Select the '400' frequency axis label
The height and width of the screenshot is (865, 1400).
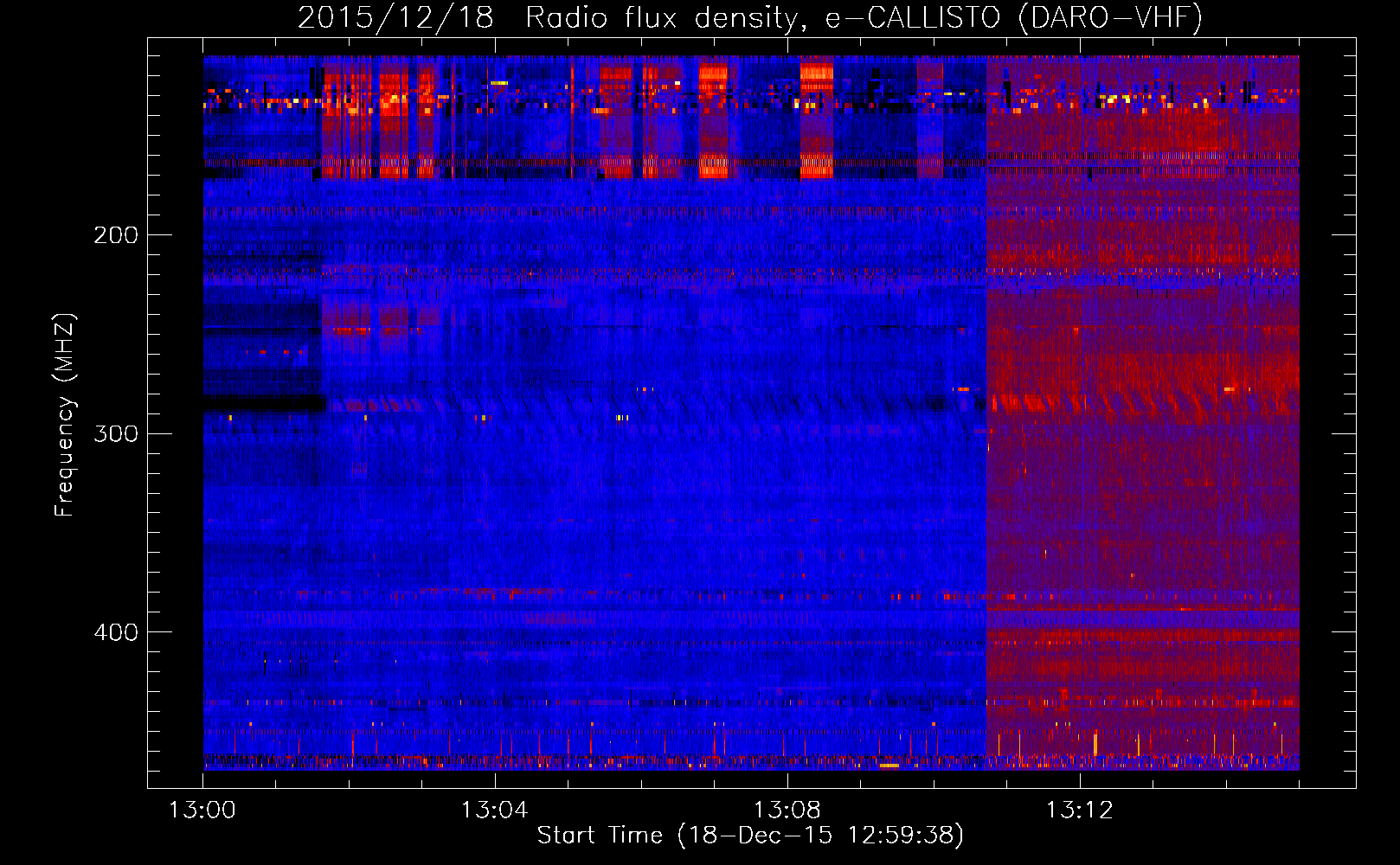pyautogui.click(x=115, y=632)
